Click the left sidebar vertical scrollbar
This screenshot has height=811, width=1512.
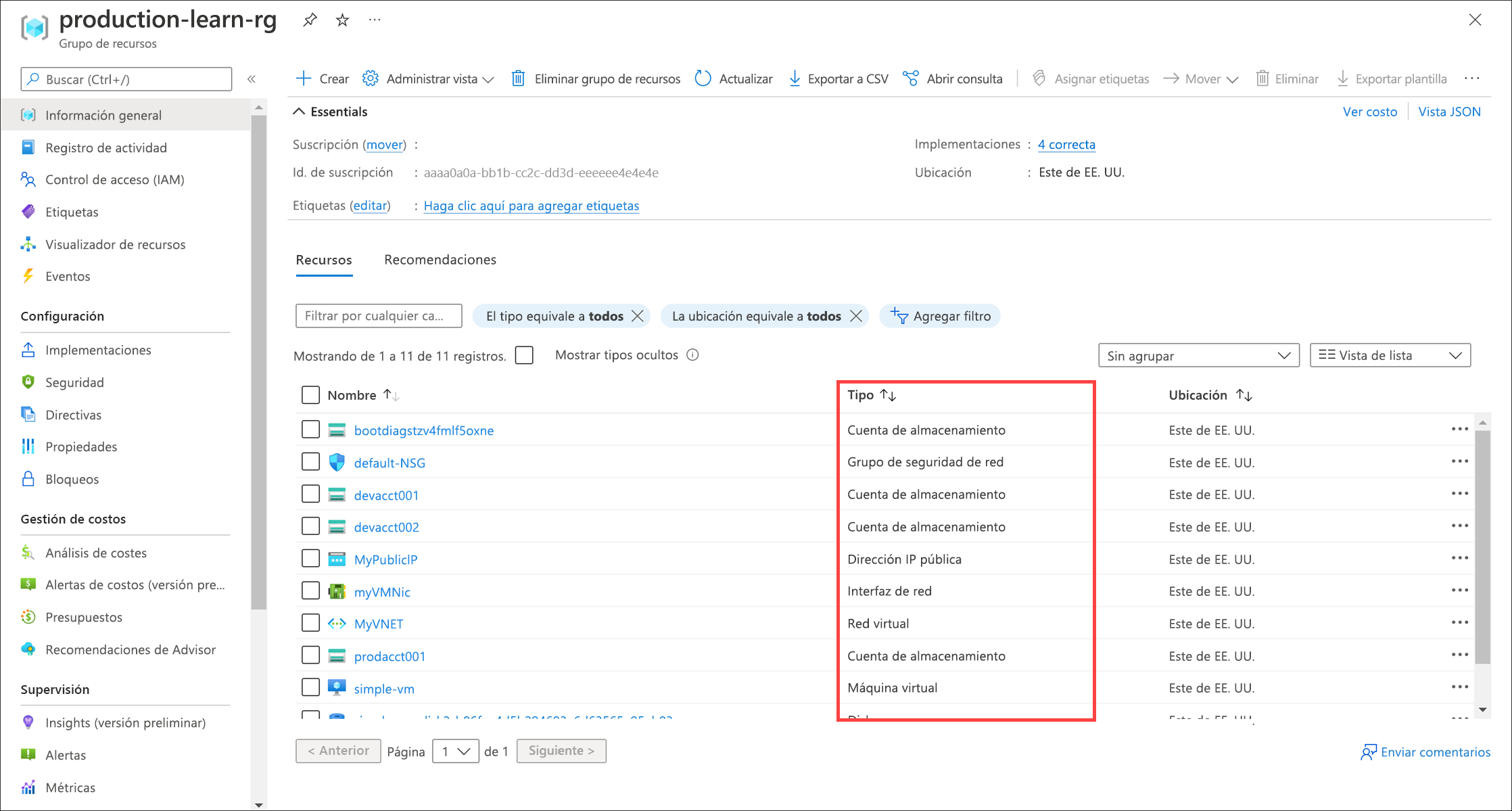pyautogui.click(x=258, y=362)
